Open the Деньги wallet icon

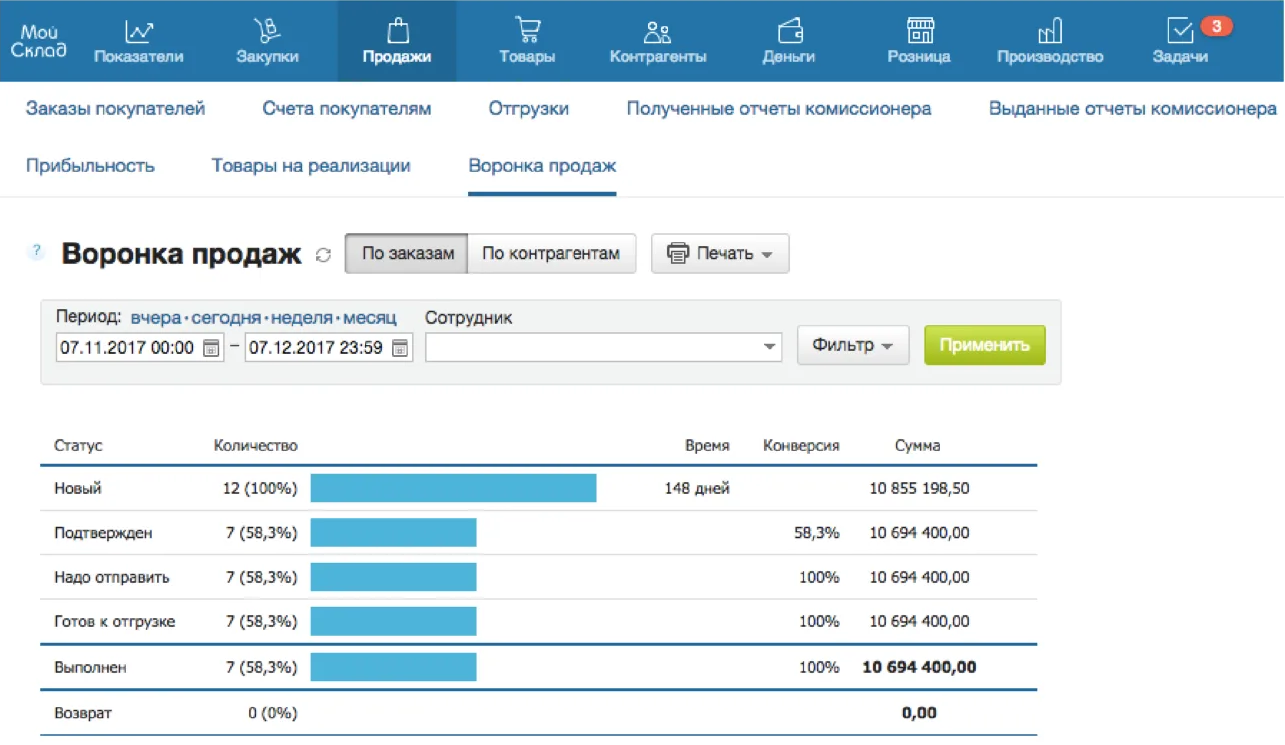[x=789, y=31]
